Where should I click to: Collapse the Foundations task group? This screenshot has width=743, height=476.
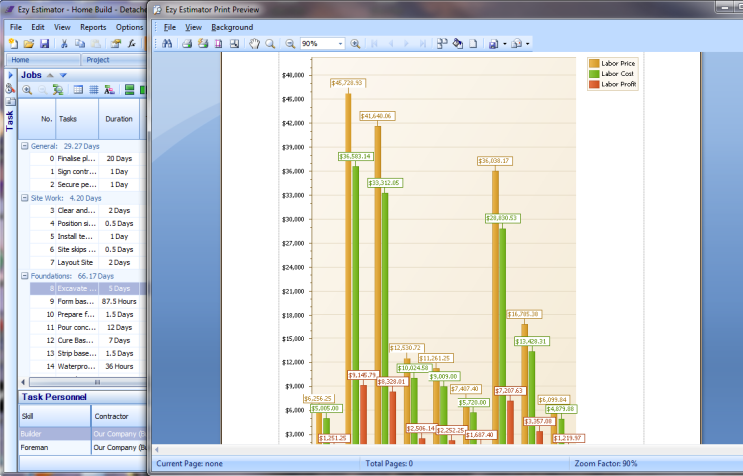[25, 276]
